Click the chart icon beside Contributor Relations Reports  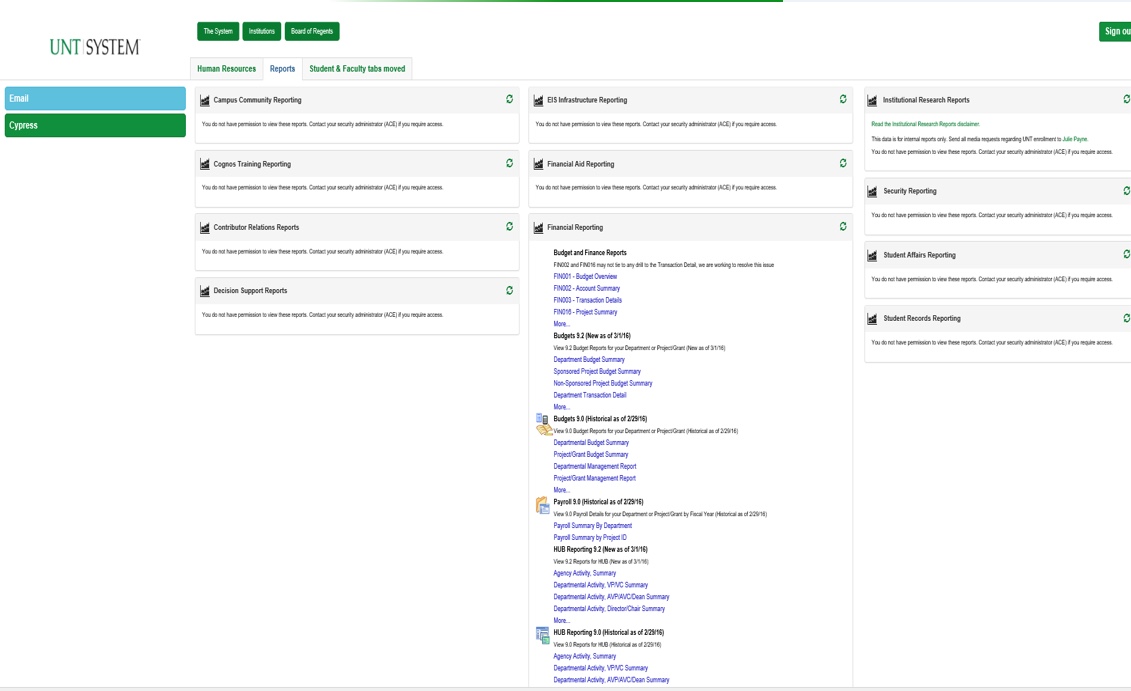(205, 228)
